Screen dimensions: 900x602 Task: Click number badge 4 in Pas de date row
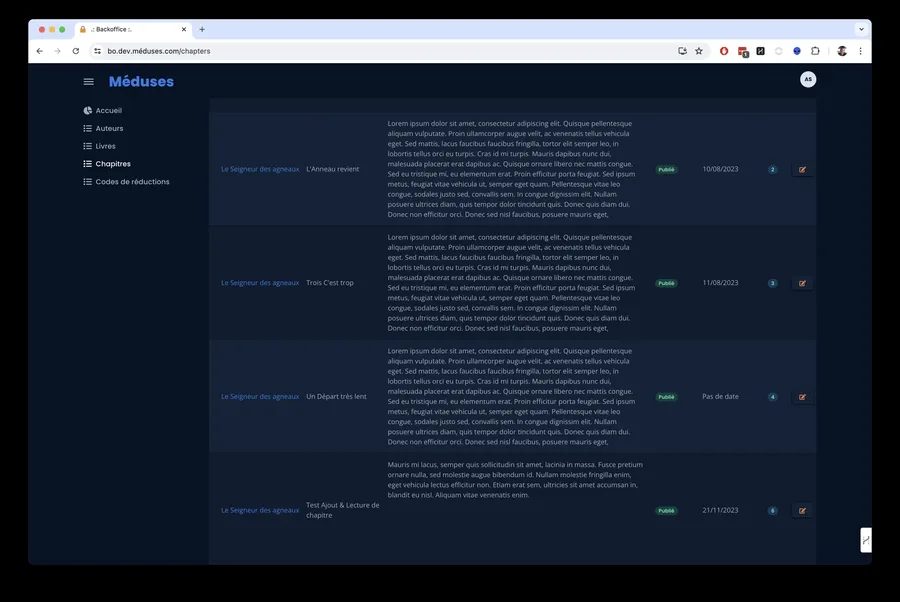(x=773, y=397)
